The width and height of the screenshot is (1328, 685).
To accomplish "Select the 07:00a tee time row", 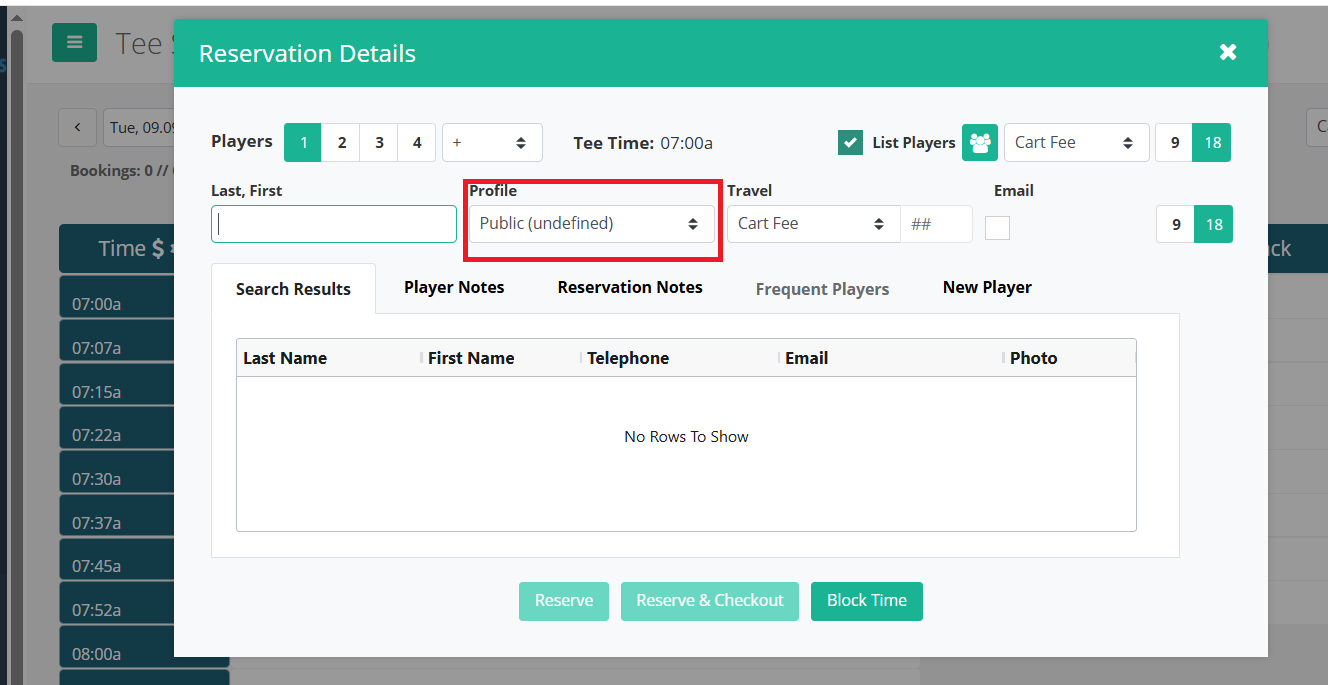I will click(x=117, y=298).
